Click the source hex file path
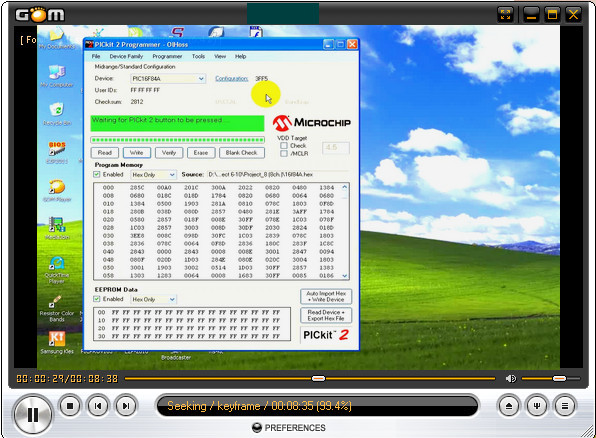596x438 pixels. (x=260, y=175)
